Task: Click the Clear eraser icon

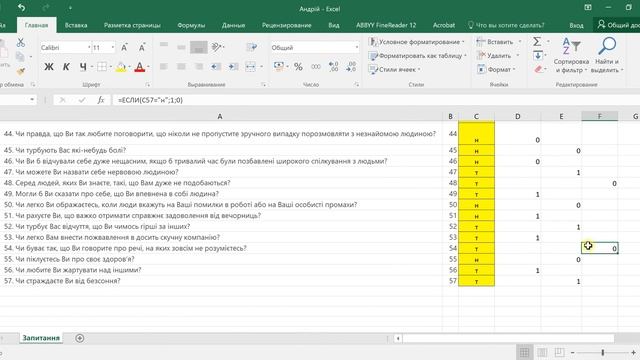Action: [x=538, y=69]
